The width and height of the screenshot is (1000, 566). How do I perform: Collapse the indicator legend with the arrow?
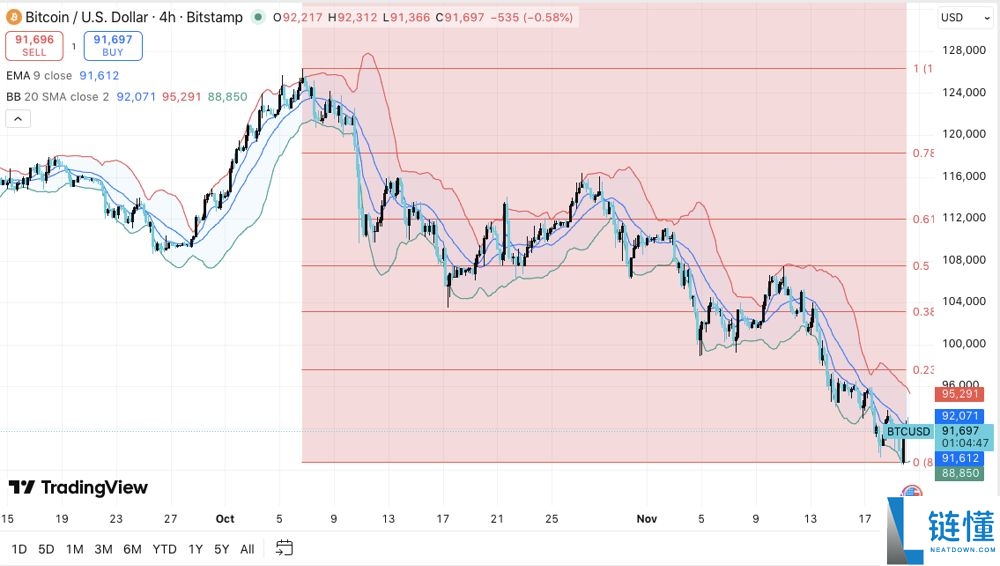coord(17,119)
